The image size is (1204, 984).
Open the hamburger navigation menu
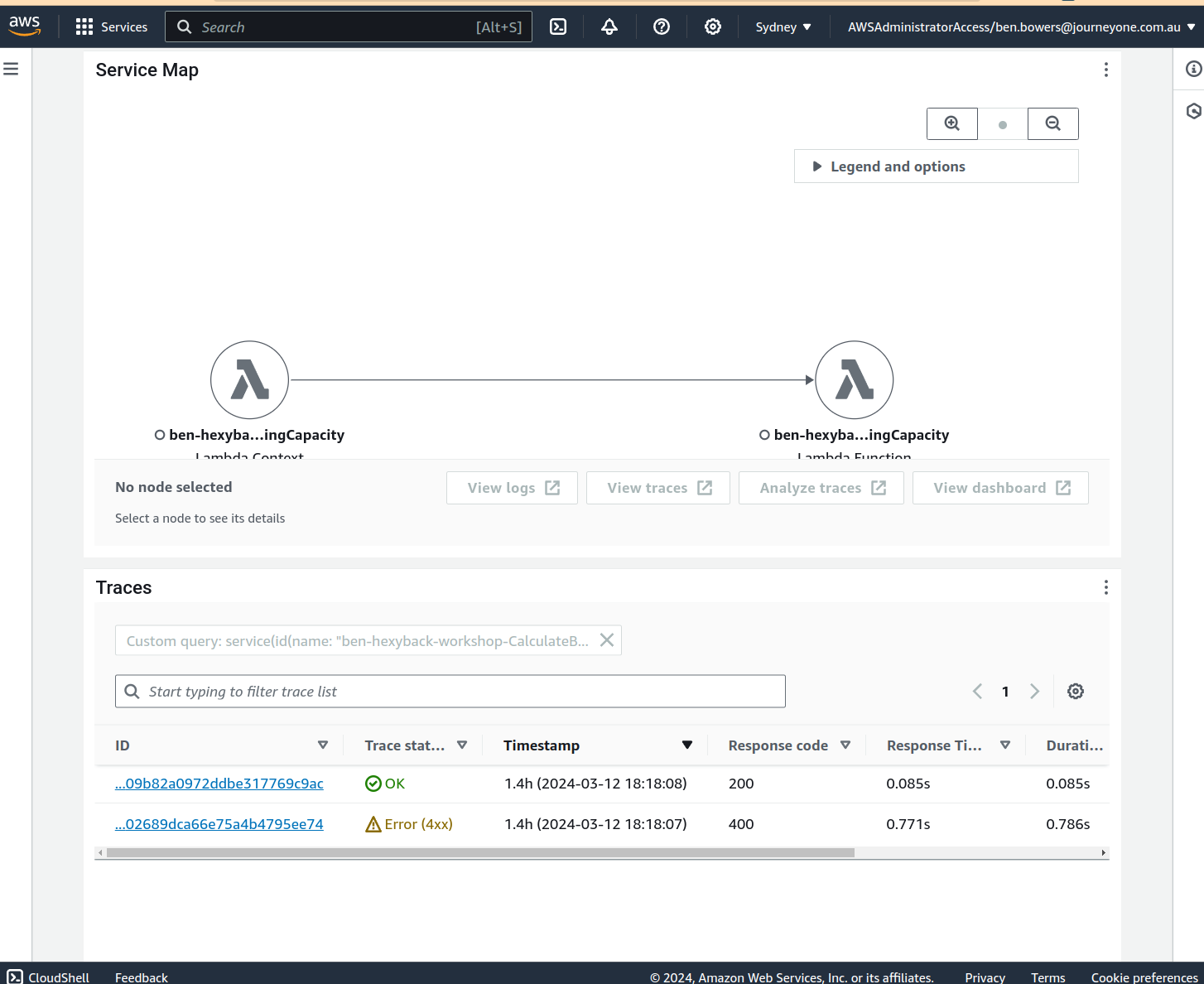[11, 69]
